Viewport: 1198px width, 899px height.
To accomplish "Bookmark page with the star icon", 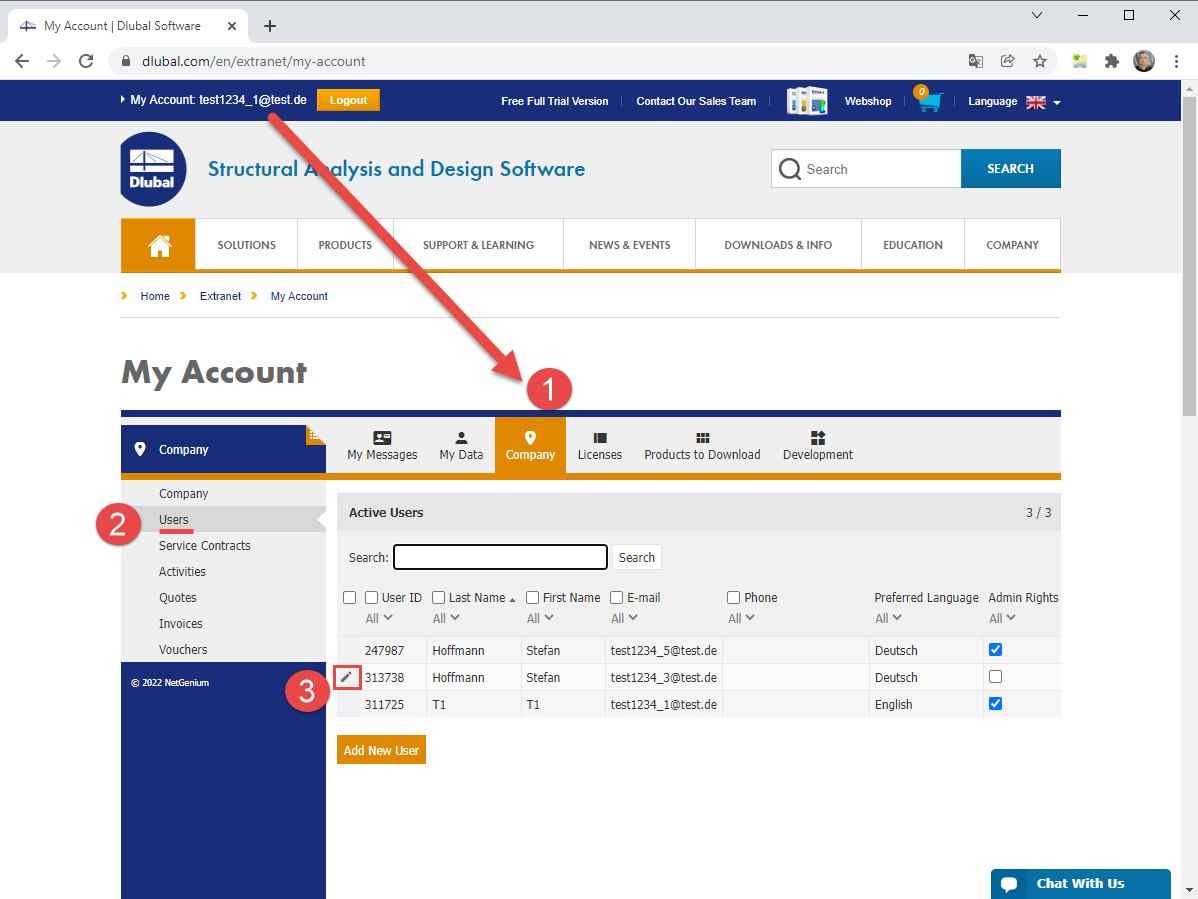I will click(x=1039, y=61).
